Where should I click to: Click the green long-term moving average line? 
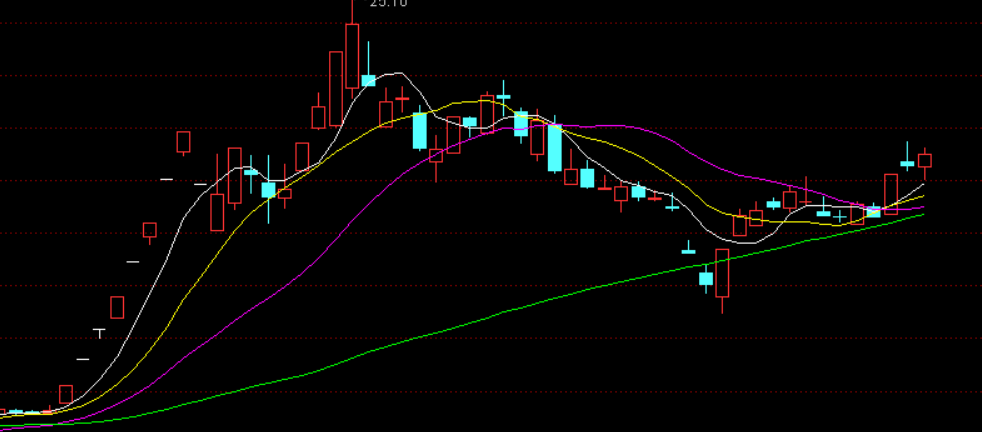[500, 312]
